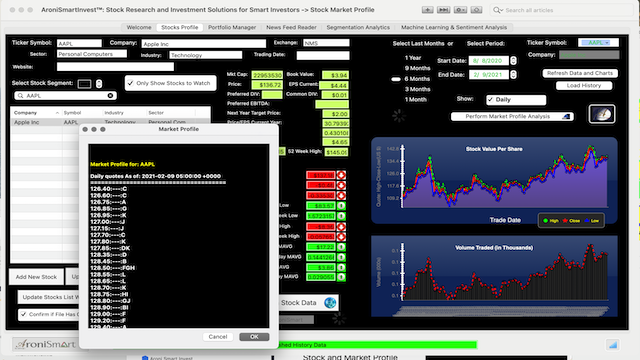This screenshot has height=360, width=640.
Task: Click the chart icon in bottom right corner
Action: [x=613, y=345]
